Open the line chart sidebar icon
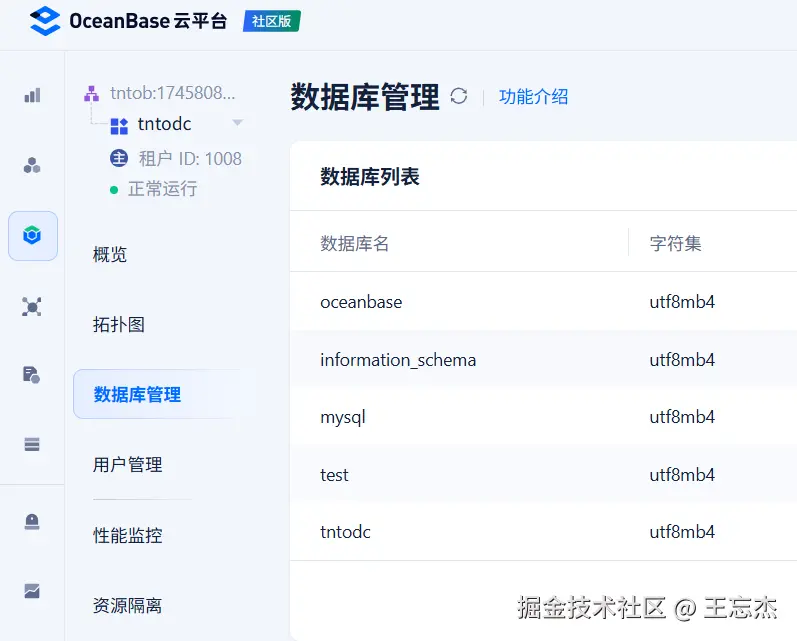Screen dimensions: 797x641 click(32, 591)
